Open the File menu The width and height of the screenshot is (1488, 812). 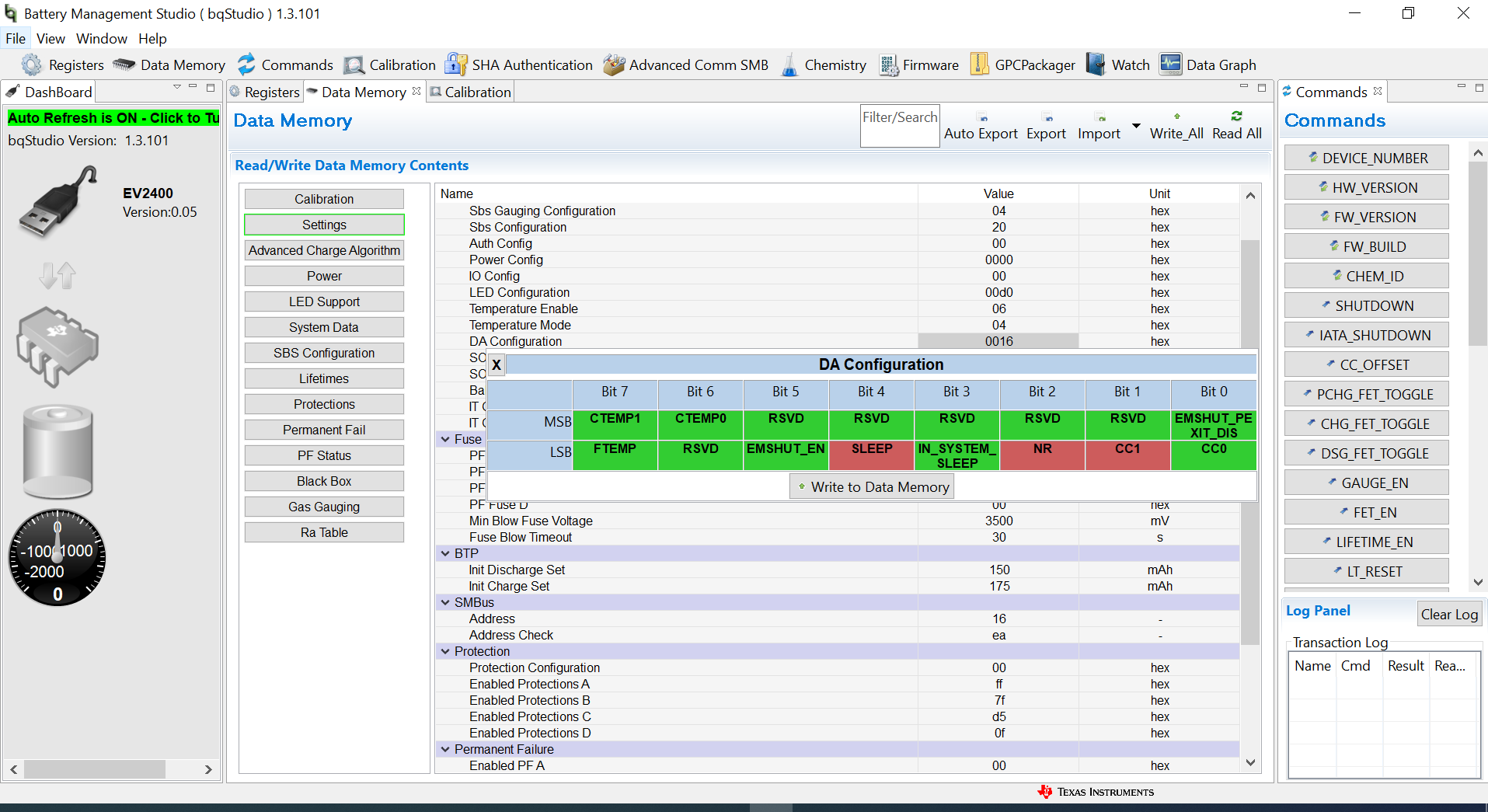tap(16, 39)
